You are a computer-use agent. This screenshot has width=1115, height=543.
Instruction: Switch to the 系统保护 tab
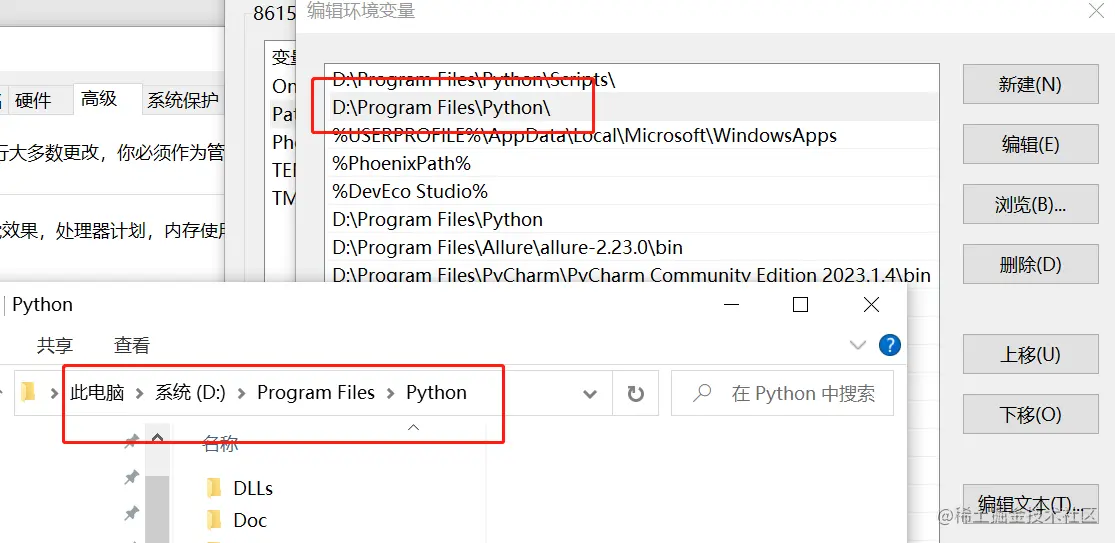(183, 100)
